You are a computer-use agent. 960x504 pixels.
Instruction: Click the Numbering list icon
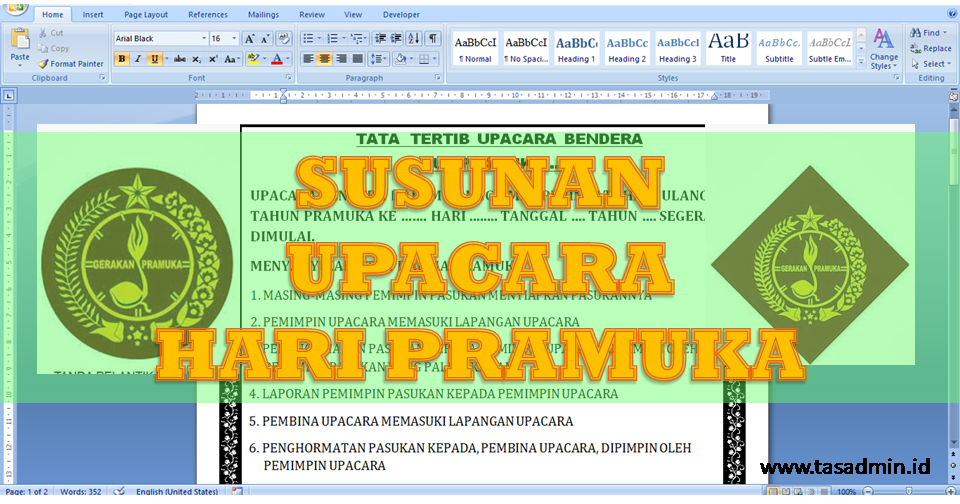(332, 39)
